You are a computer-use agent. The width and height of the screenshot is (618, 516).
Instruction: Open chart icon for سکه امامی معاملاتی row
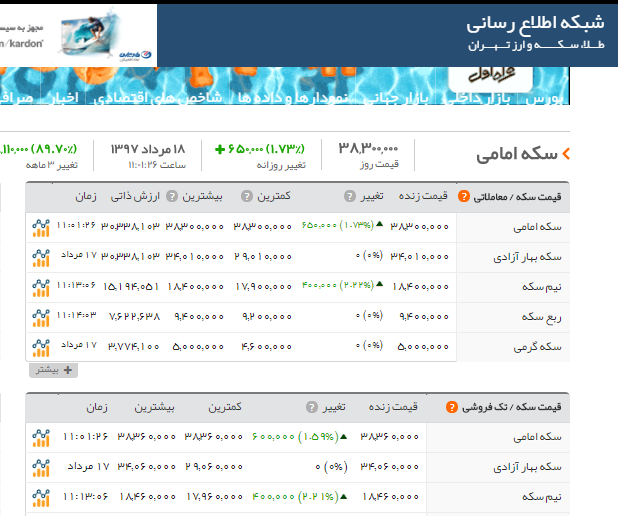(x=41, y=228)
